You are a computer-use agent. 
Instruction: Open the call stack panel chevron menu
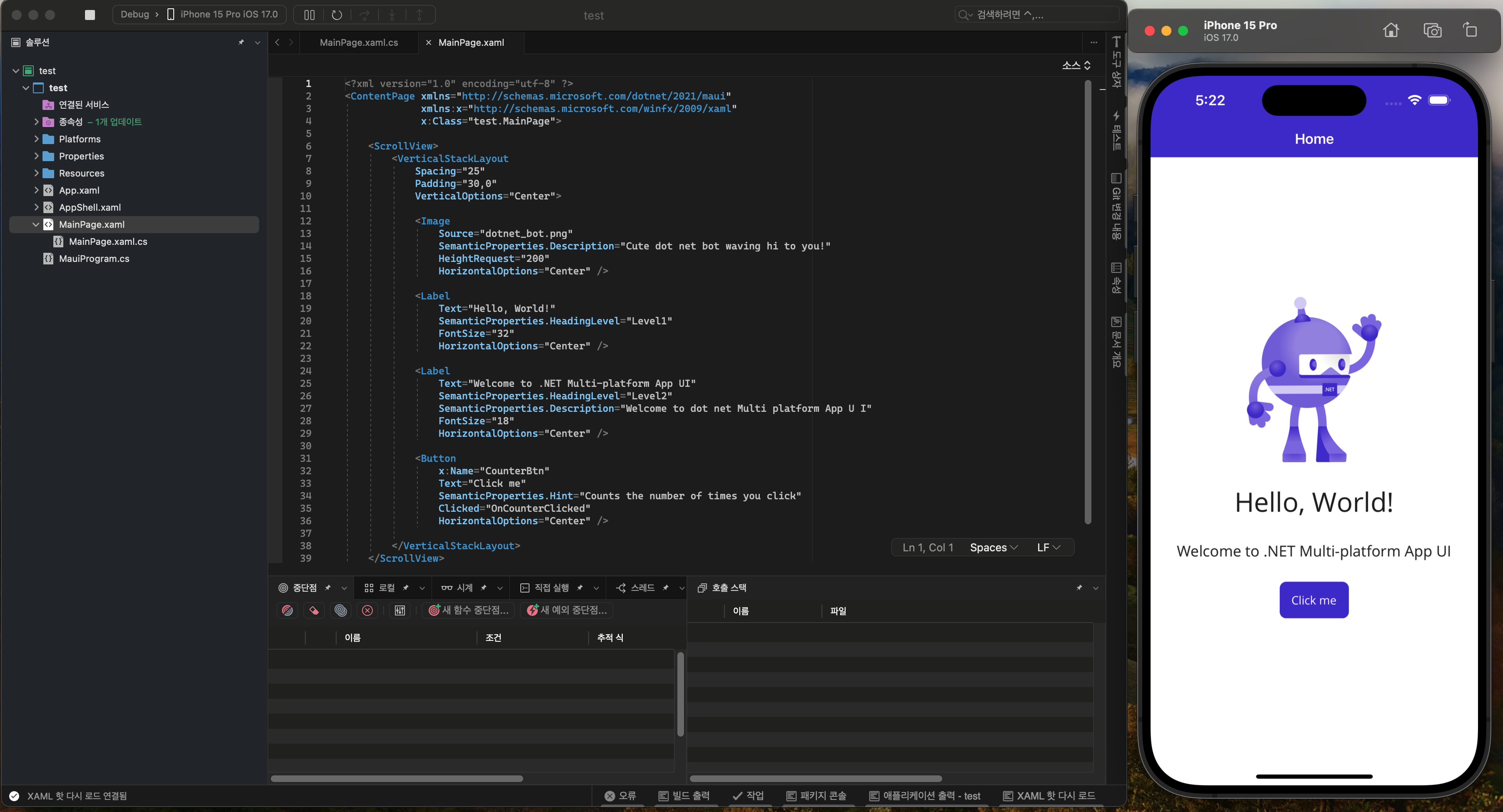(x=1095, y=588)
